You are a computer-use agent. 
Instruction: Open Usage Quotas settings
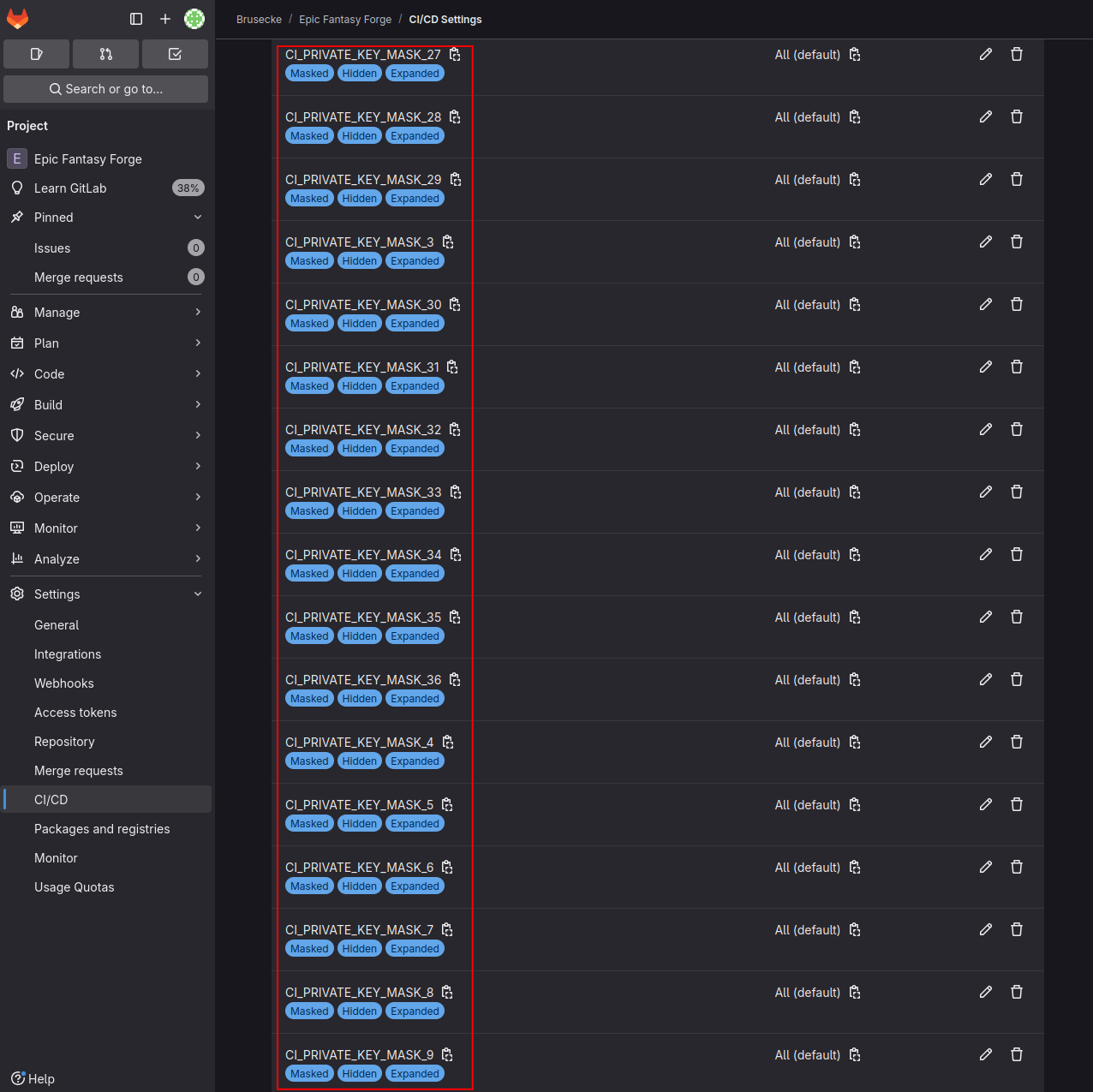pos(107,887)
